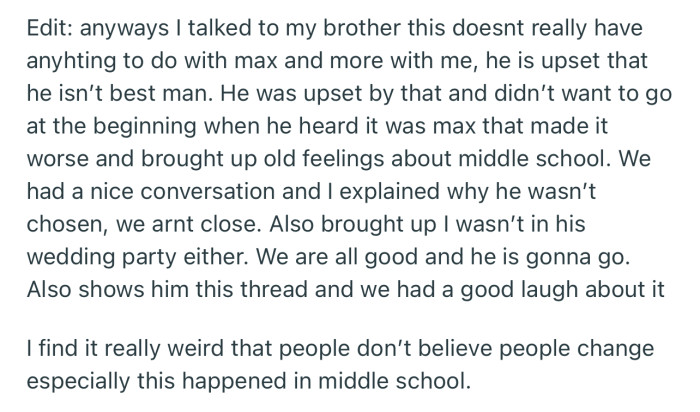Click the word "especially"
This screenshot has height=412, width=700.
[x=79, y=382]
